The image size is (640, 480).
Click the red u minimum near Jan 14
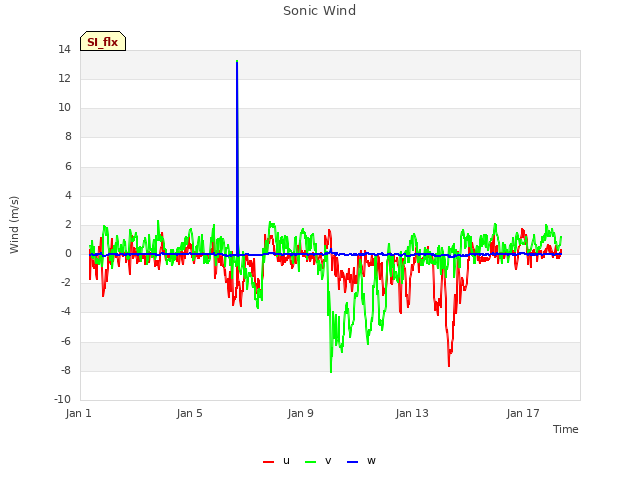tap(449, 365)
